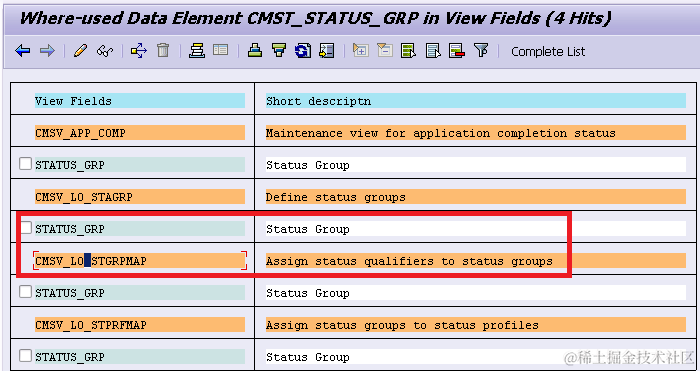The height and width of the screenshot is (371, 700).
Task: Go forward with the right arrow icon
Action: pos(47,51)
